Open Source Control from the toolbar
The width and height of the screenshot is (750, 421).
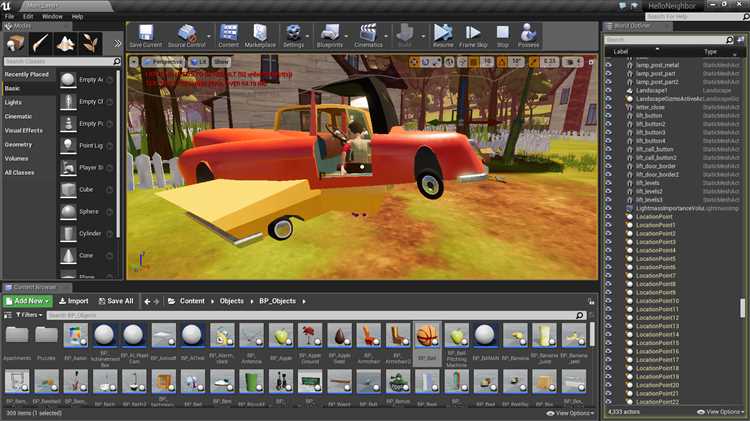(x=187, y=35)
